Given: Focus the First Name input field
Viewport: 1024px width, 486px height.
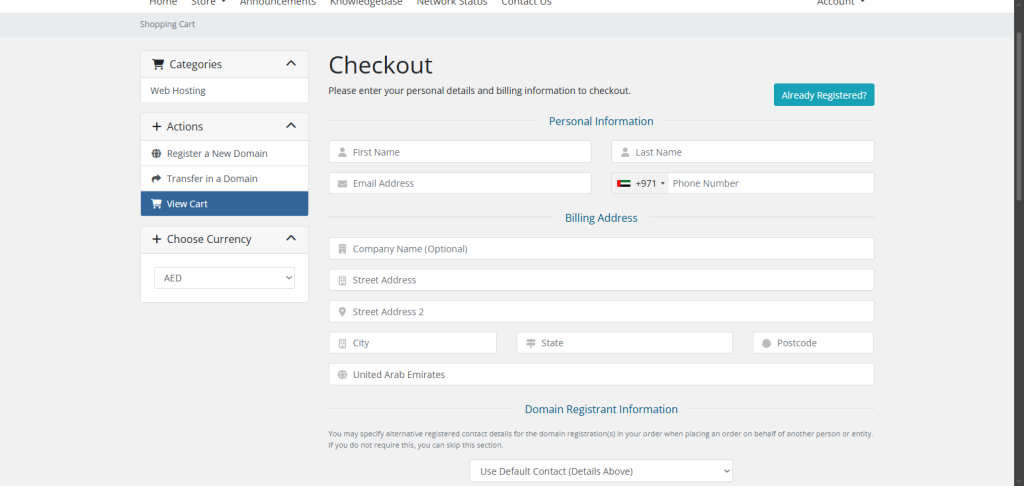Looking at the screenshot, I should pyautogui.click(x=460, y=152).
